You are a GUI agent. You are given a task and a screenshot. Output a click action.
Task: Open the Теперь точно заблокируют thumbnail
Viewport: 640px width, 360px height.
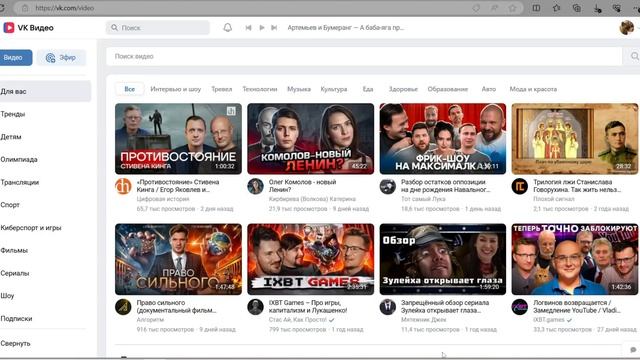[x=575, y=259]
